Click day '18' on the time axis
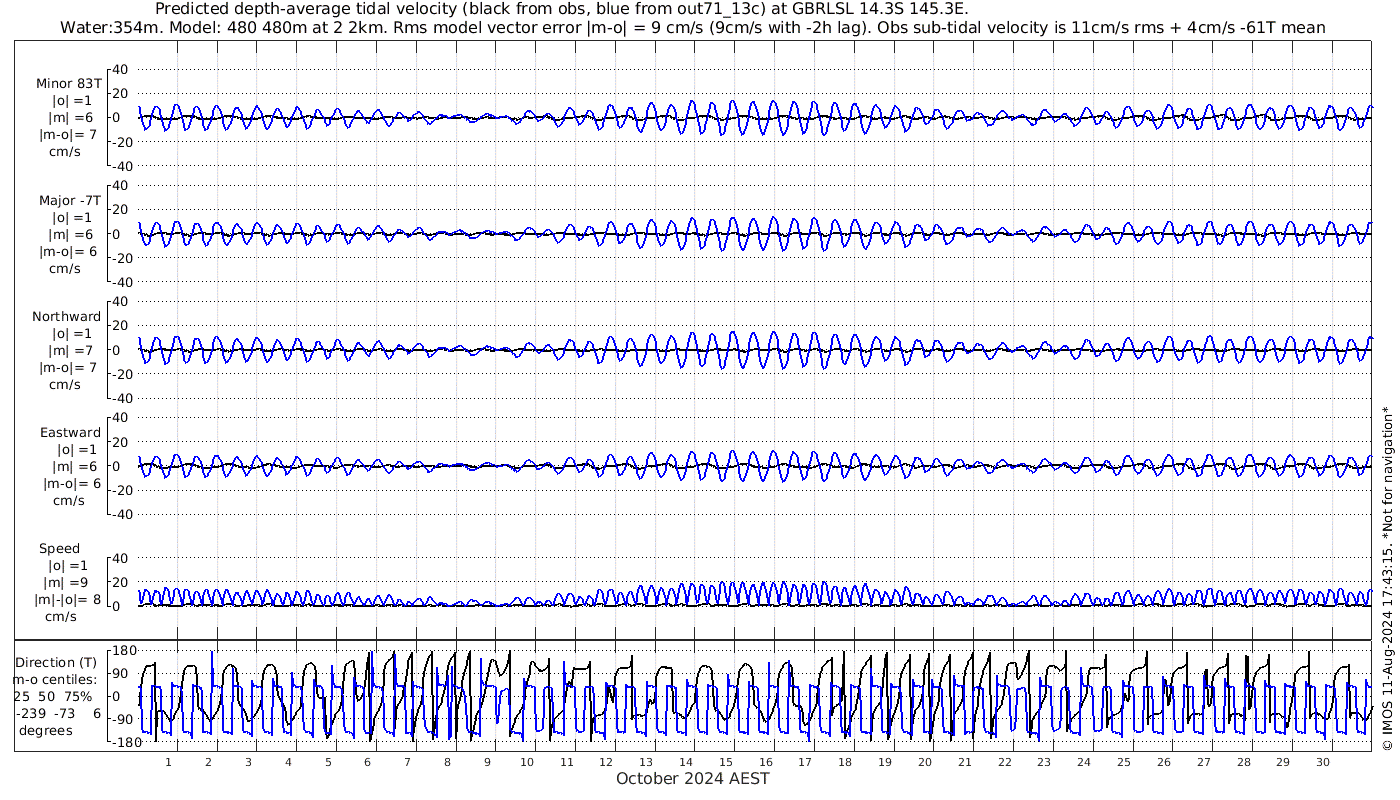 [x=845, y=762]
